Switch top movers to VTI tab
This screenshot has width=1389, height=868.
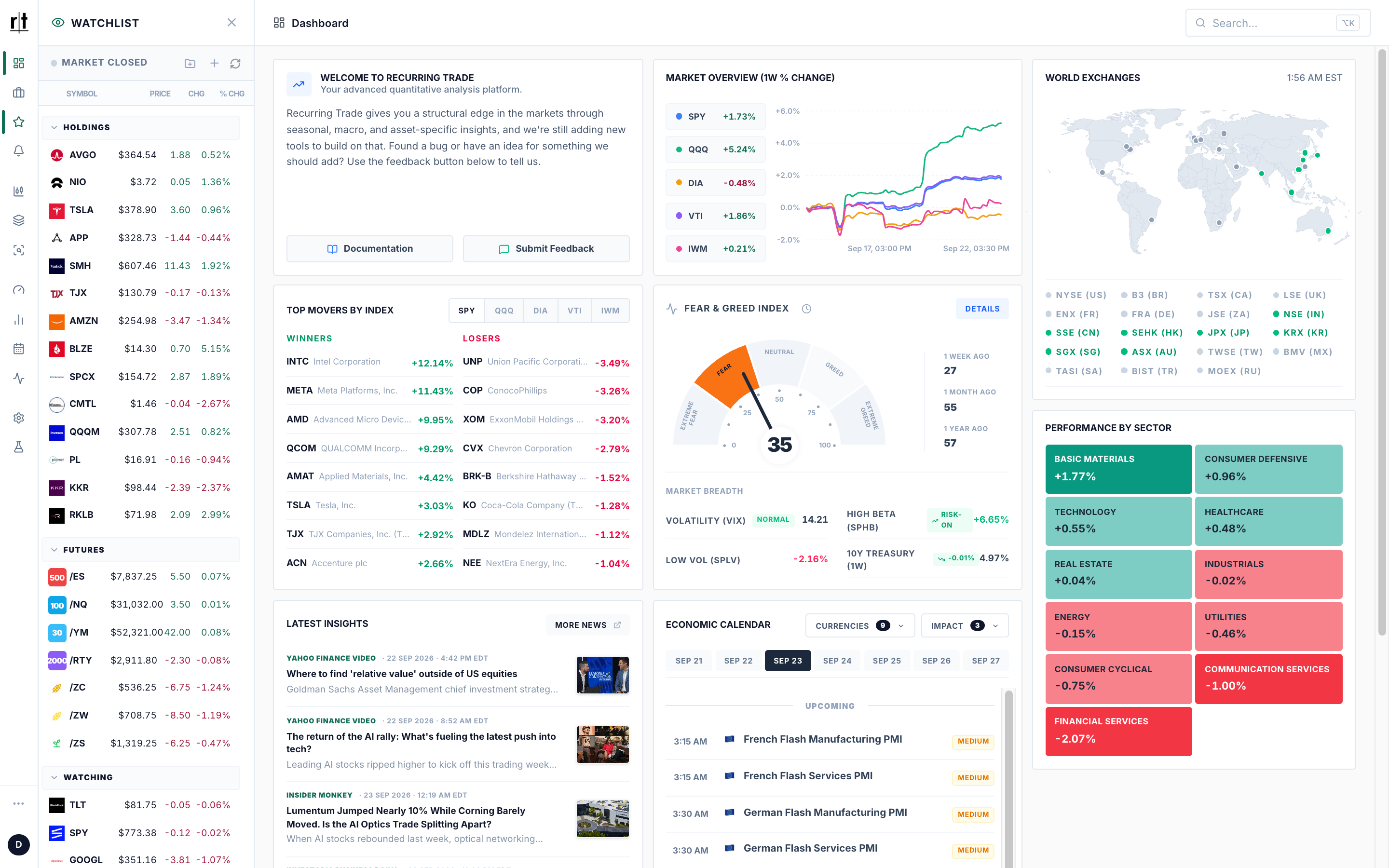[574, 311]
